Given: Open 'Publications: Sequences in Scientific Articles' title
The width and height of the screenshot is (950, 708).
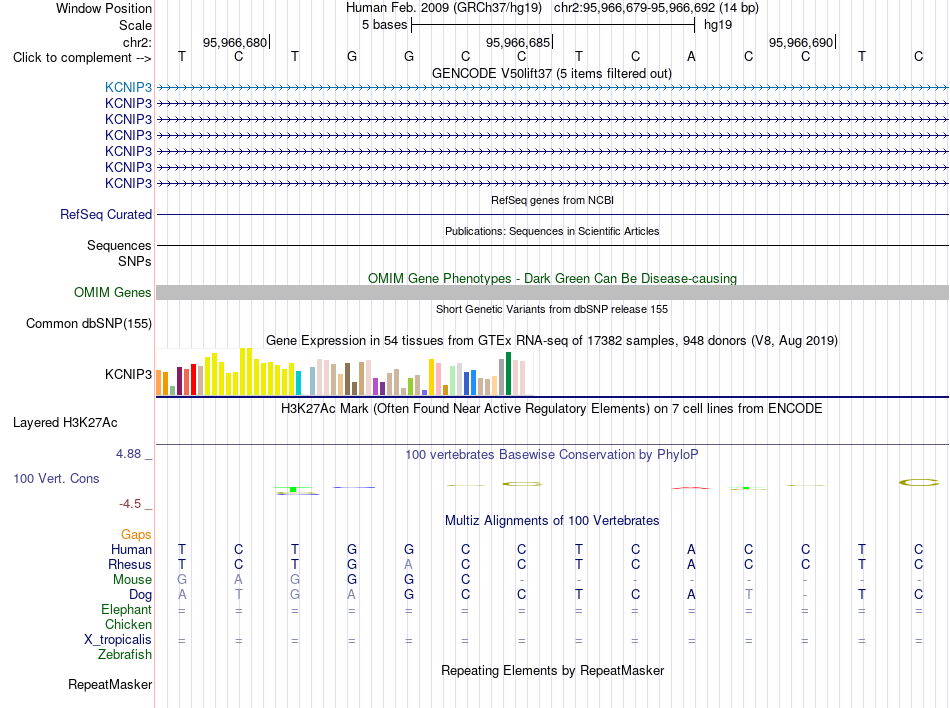Looking at the screenshot, I should pyautogui.click(x=552, y=231).
